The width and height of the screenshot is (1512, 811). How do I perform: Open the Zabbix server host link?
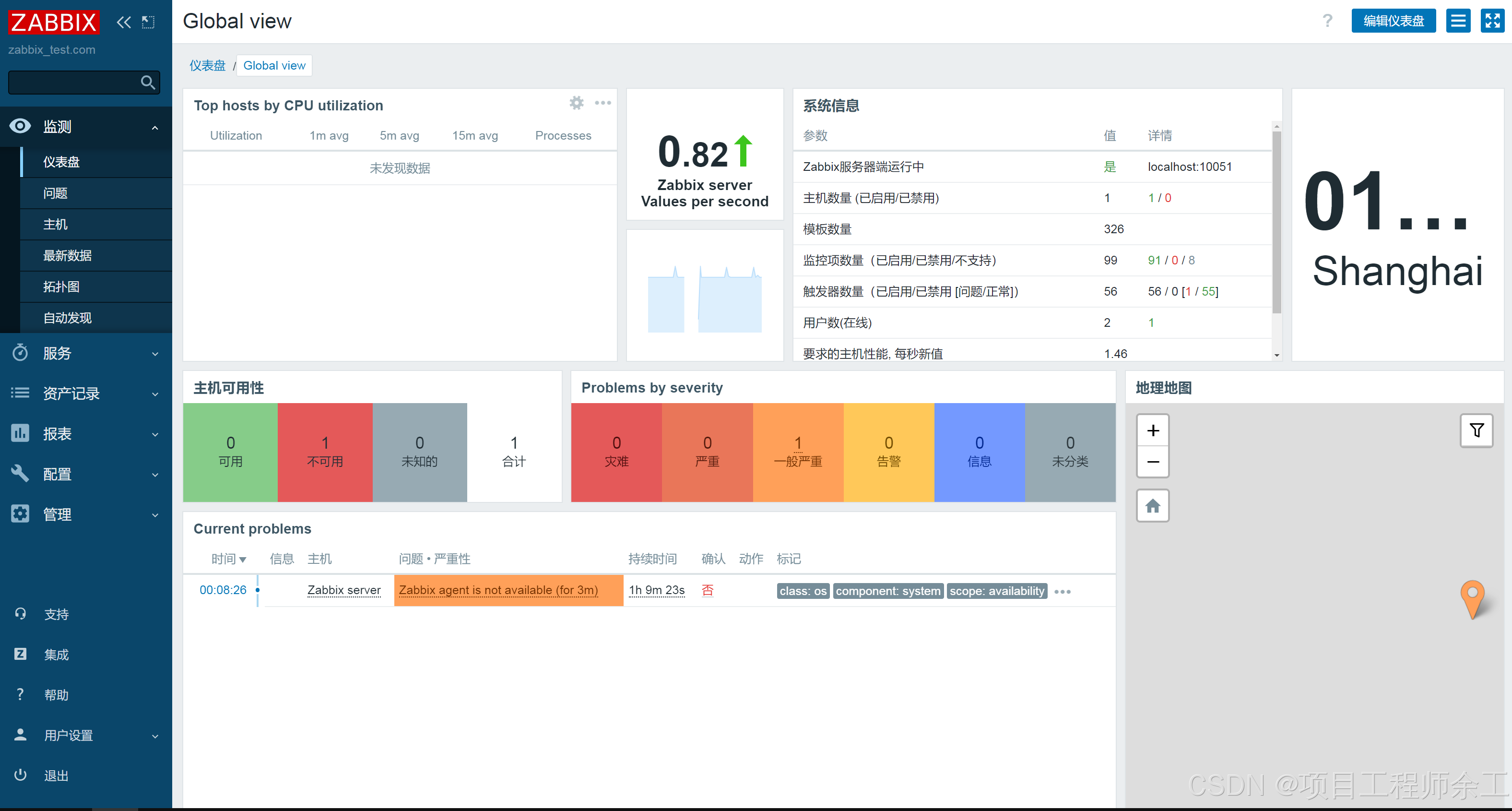[344, 590]
